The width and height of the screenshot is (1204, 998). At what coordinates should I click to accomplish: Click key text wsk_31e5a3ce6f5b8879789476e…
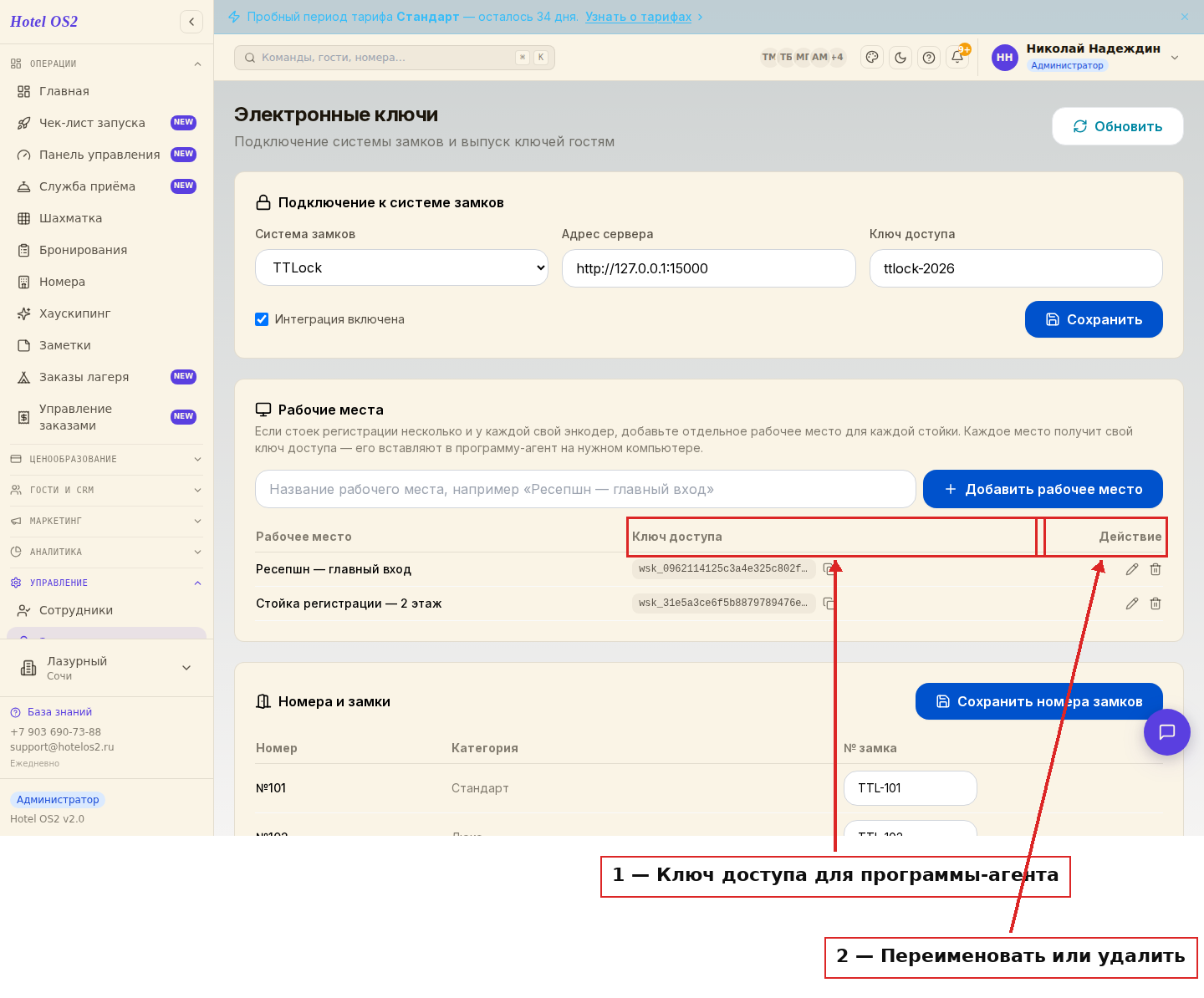click(x=723, y=603)
